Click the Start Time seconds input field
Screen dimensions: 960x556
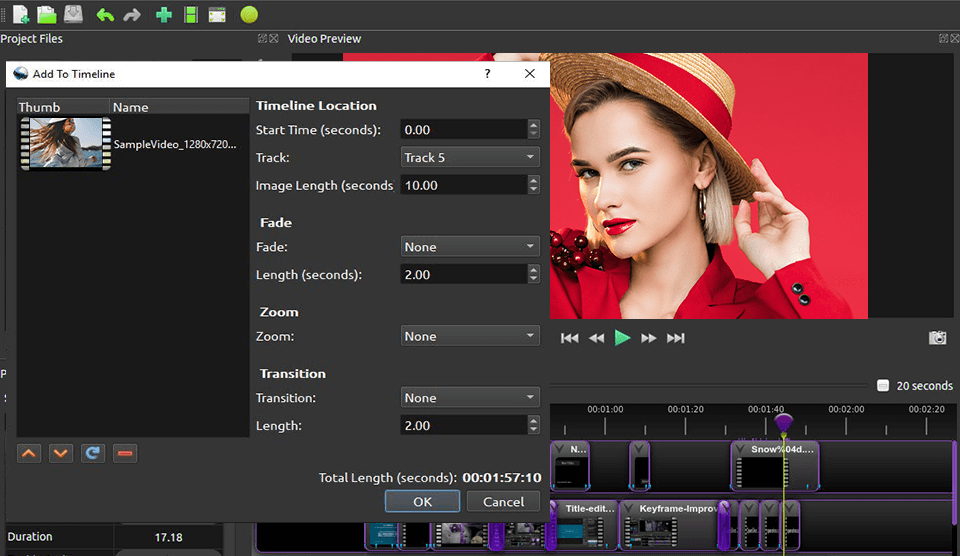tap(462, 130)
